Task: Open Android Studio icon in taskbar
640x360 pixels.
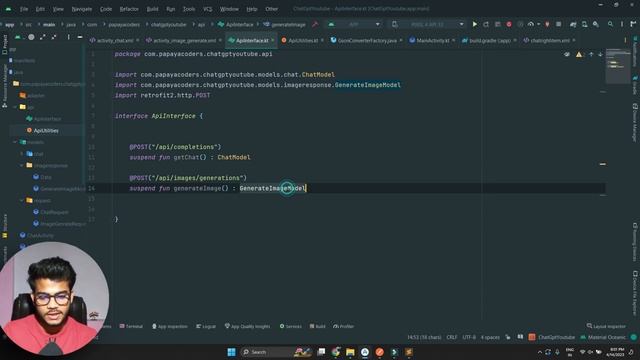Action: [x=365, y=352]
